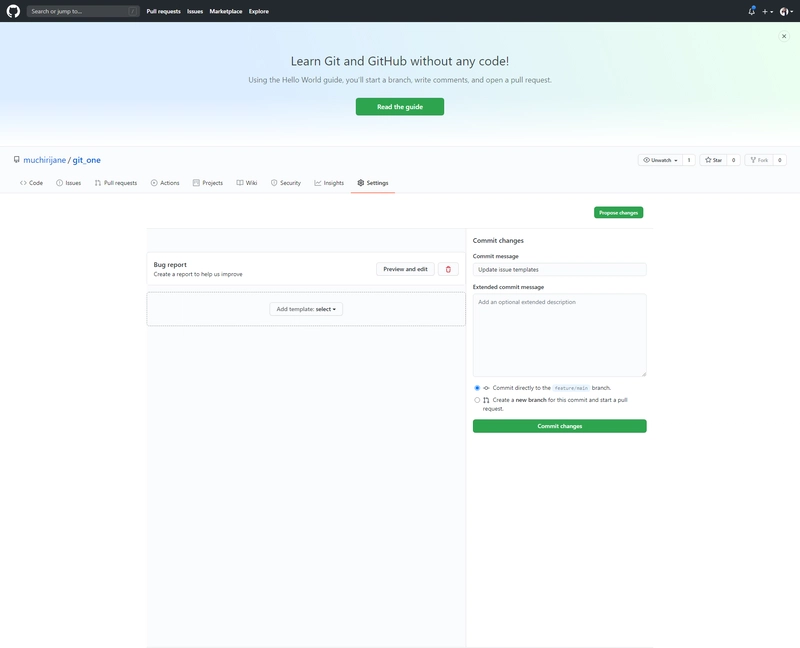This screenshot has height=648, width=800.
Task: Click the Bug report template title
Action: [x=170, y=265]
